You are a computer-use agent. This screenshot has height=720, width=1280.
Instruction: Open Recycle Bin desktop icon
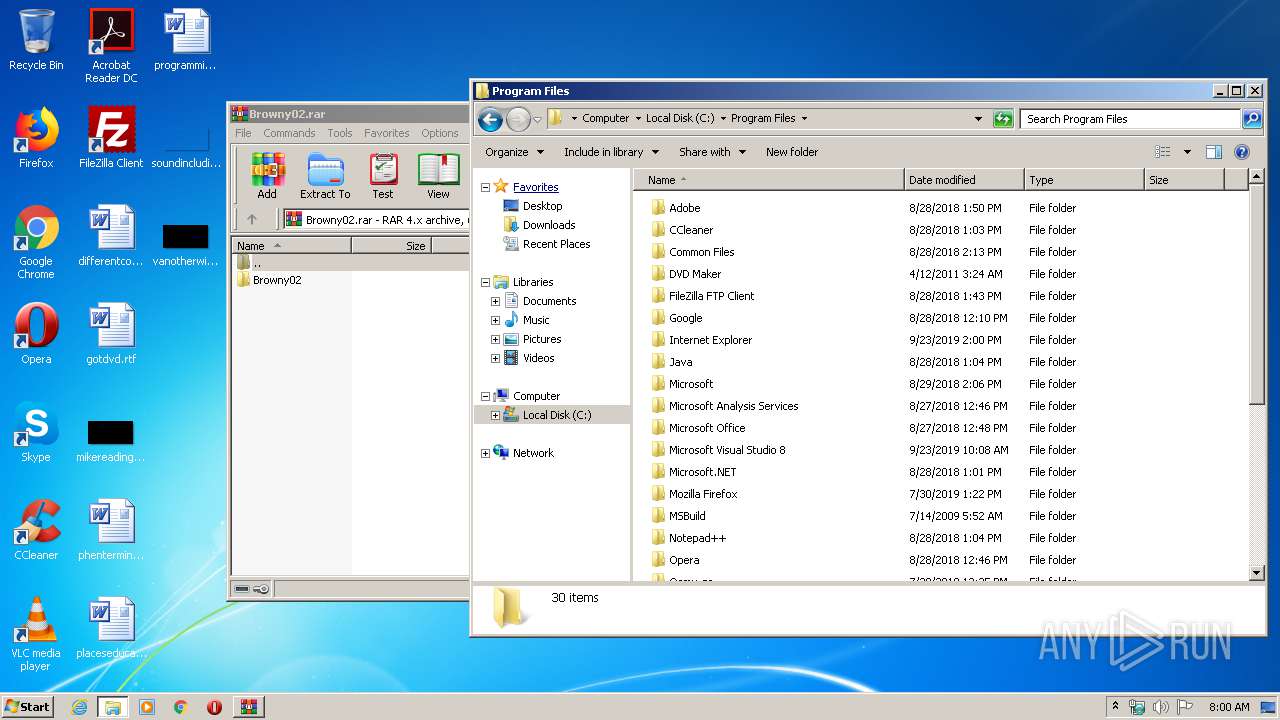(36, 40)
